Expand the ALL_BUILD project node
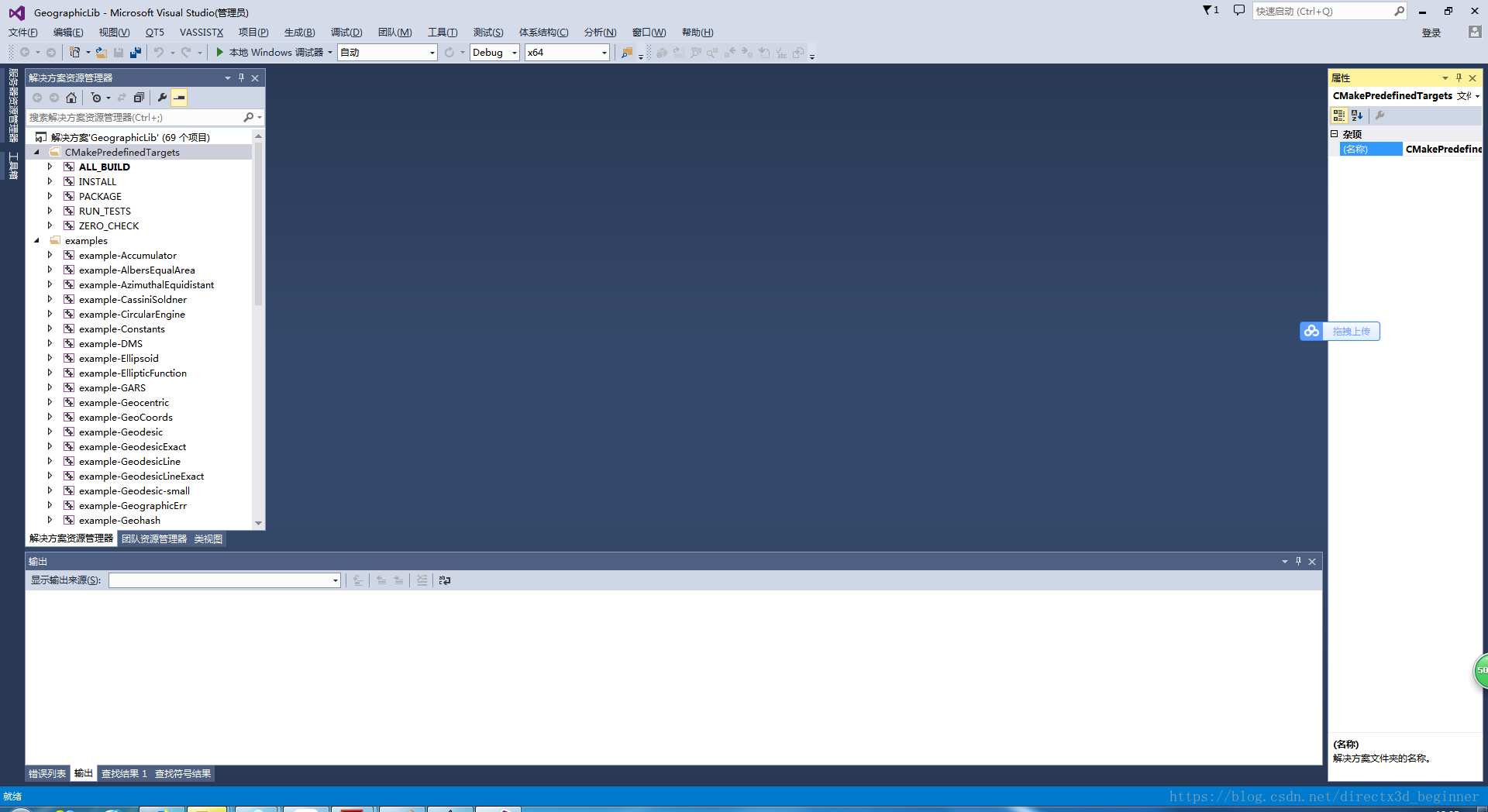The width and height of the screenshot is (1488, 812). tap(50, 167)
